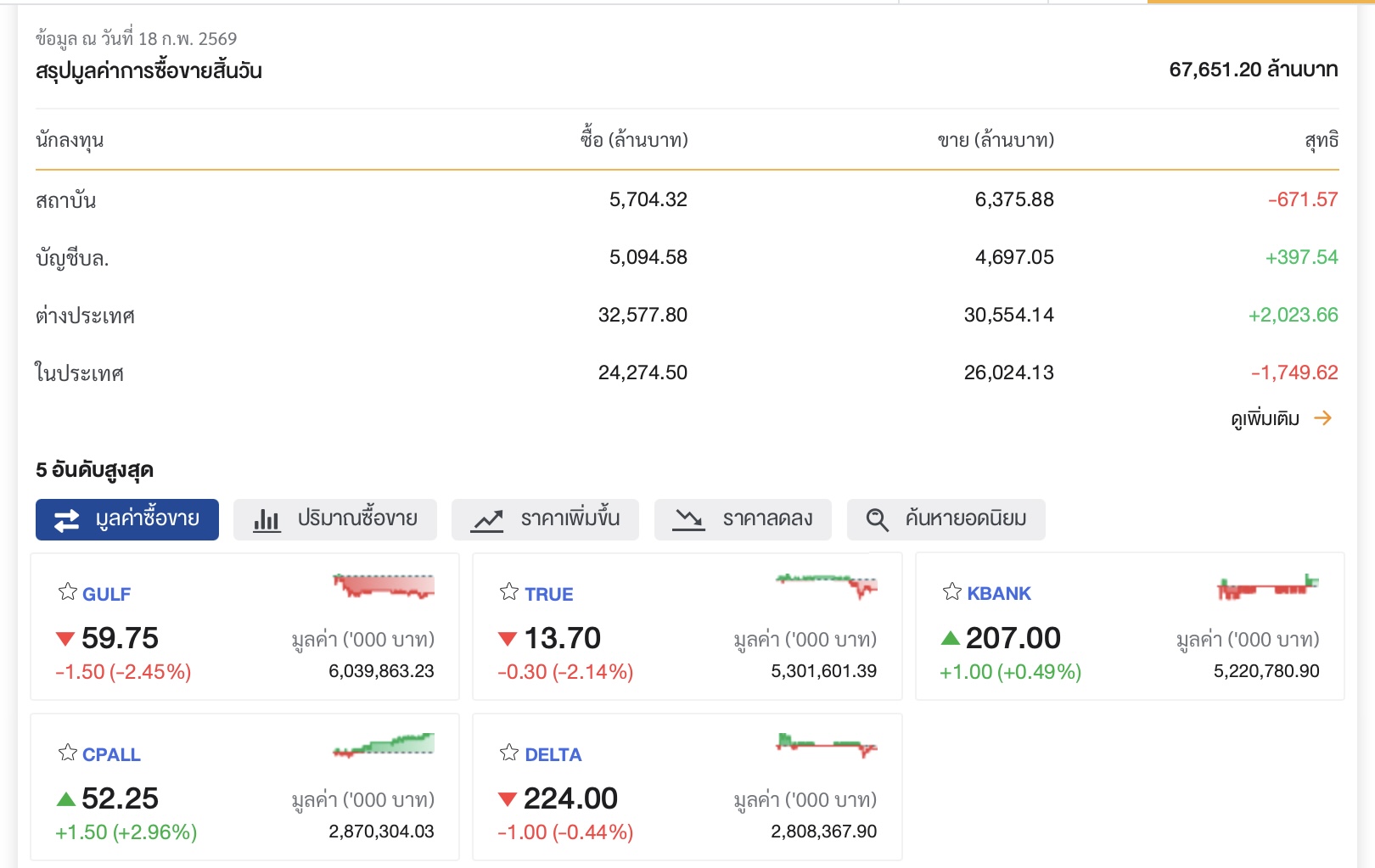Switch to ปริมาณซื้อขาย volume tab
Image resolution: width=1375 pixels, height=868 pixels.
pos(335,519)
